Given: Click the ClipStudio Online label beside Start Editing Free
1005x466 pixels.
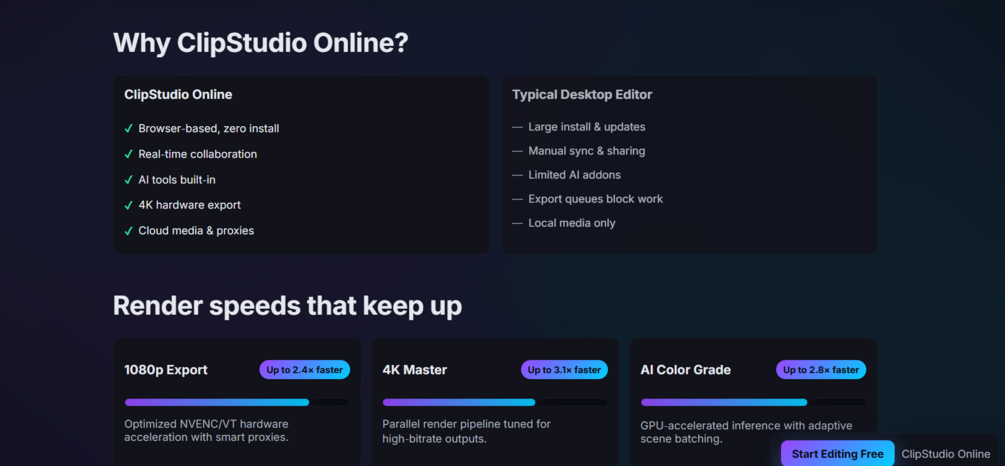Looking at the screenshot, I should point(945,454).
